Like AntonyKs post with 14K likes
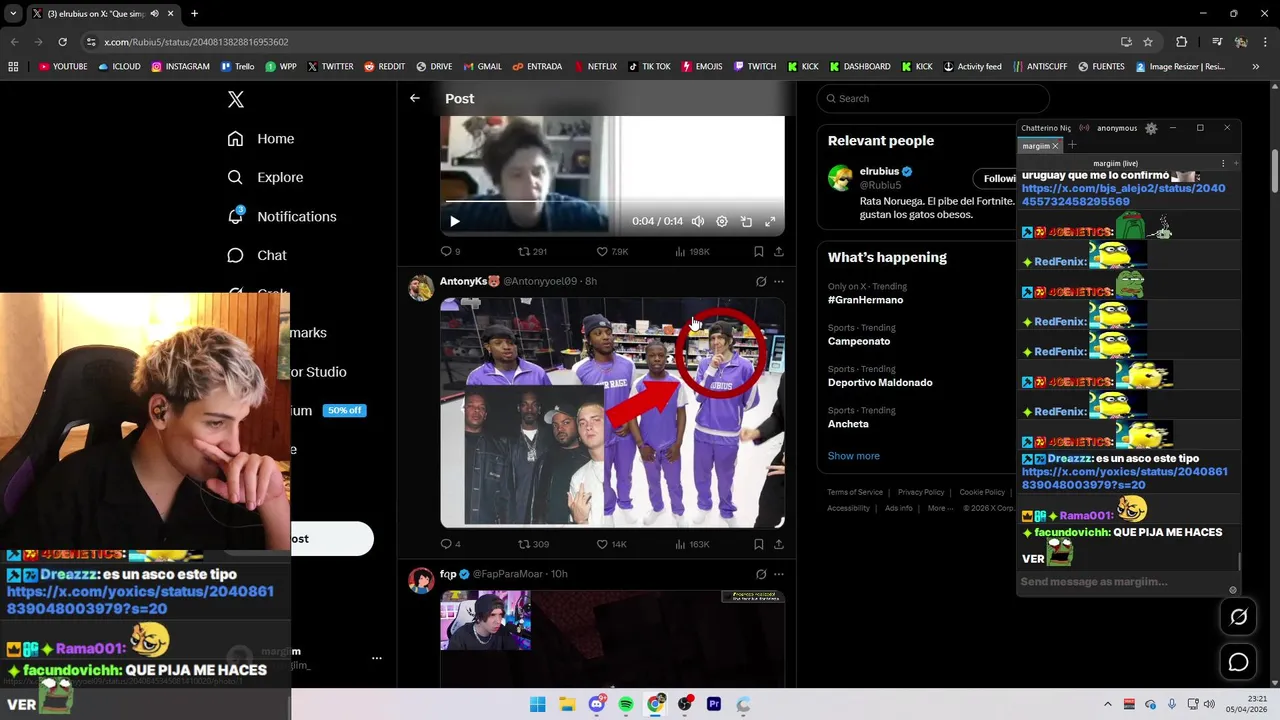 [611, 544]
